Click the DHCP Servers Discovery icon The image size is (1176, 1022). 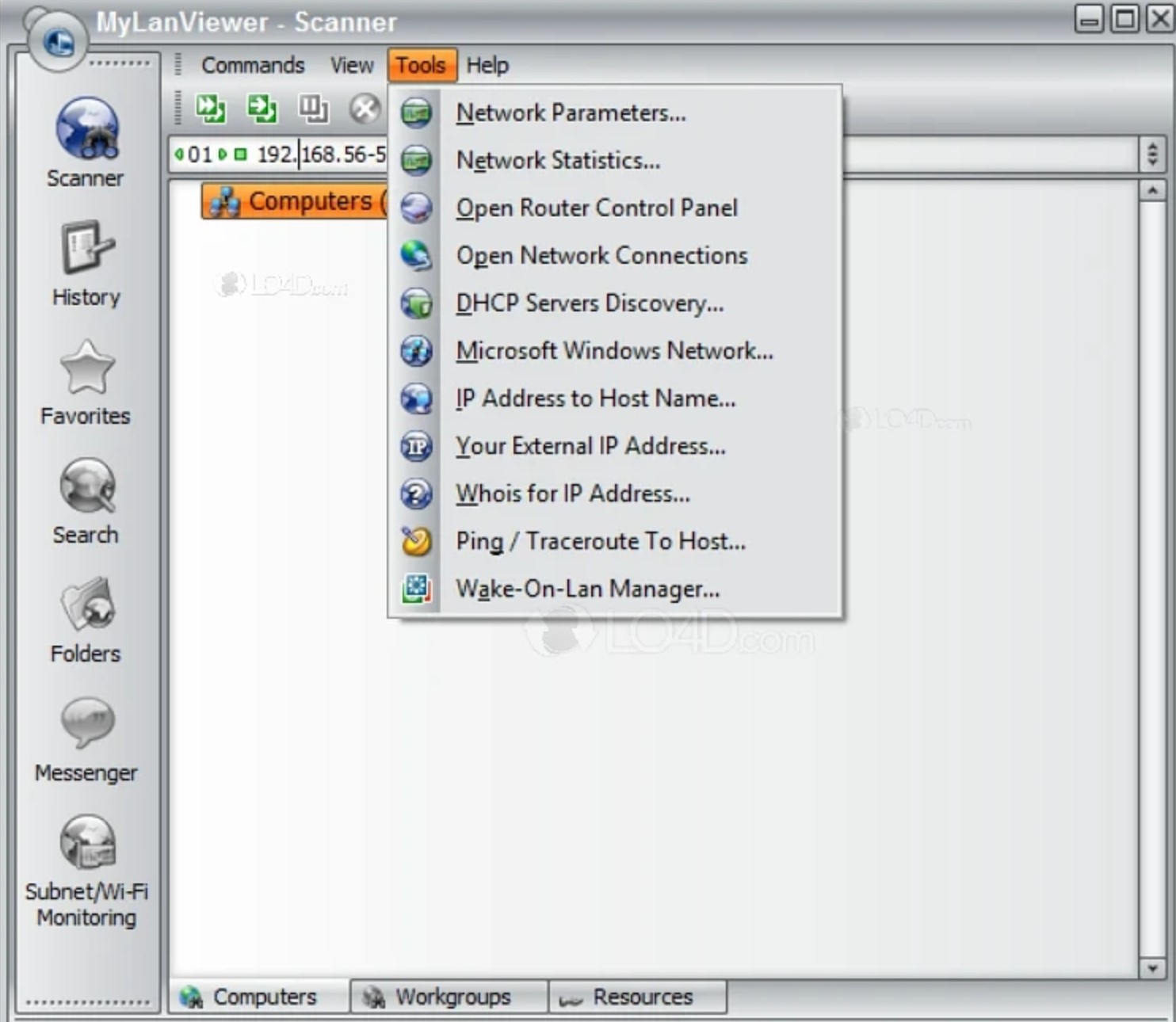click(x=416, y=303)
